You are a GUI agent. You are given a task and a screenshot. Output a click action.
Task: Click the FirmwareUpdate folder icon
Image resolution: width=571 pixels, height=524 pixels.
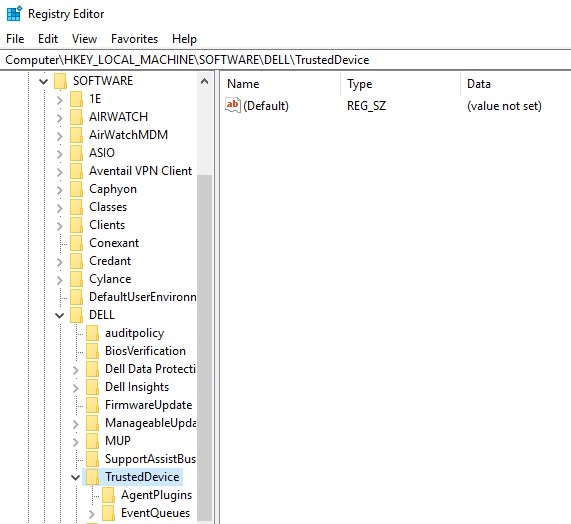(x=92, y=405)
